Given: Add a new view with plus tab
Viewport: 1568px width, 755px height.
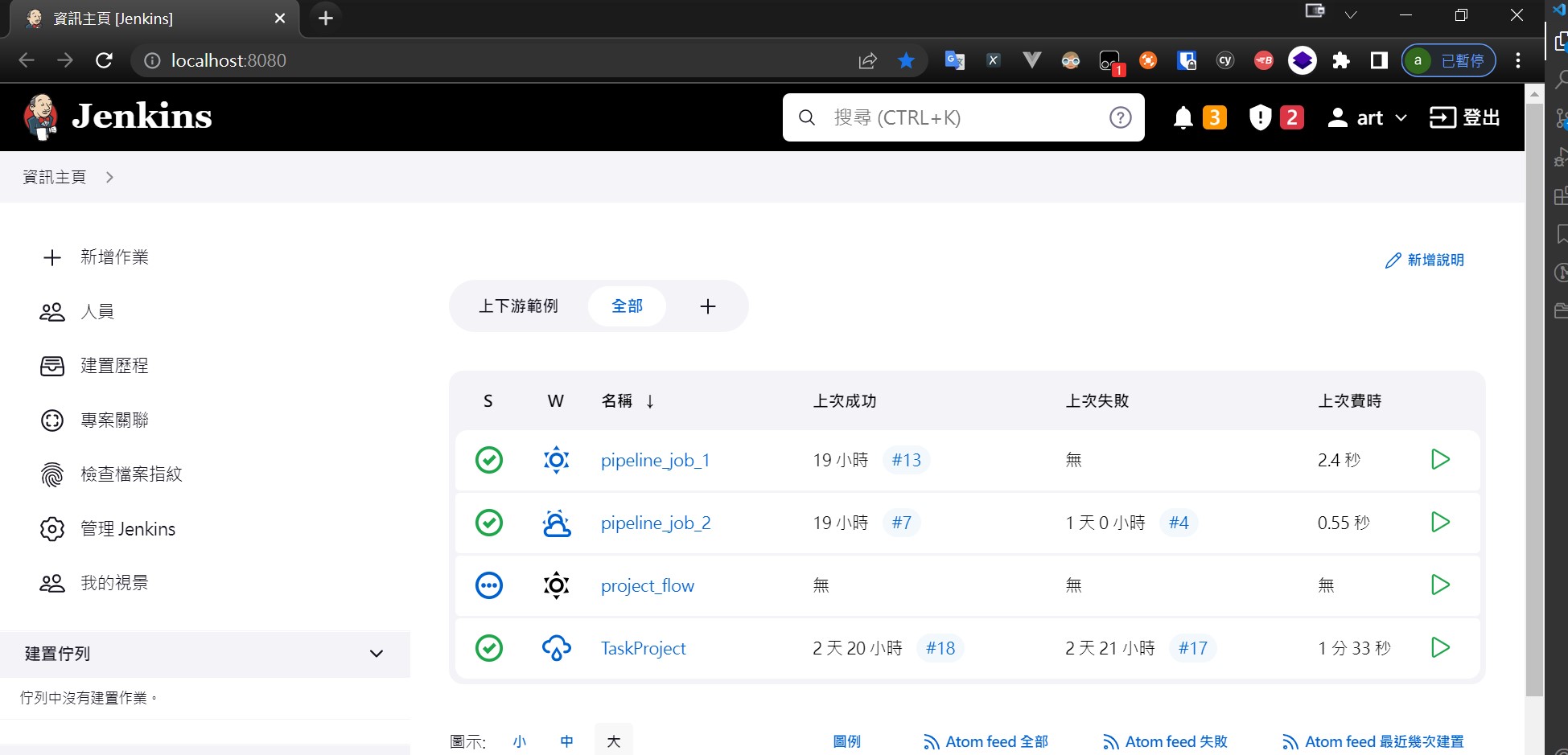Looking at the screenshot, I should [x=708, y=306].
